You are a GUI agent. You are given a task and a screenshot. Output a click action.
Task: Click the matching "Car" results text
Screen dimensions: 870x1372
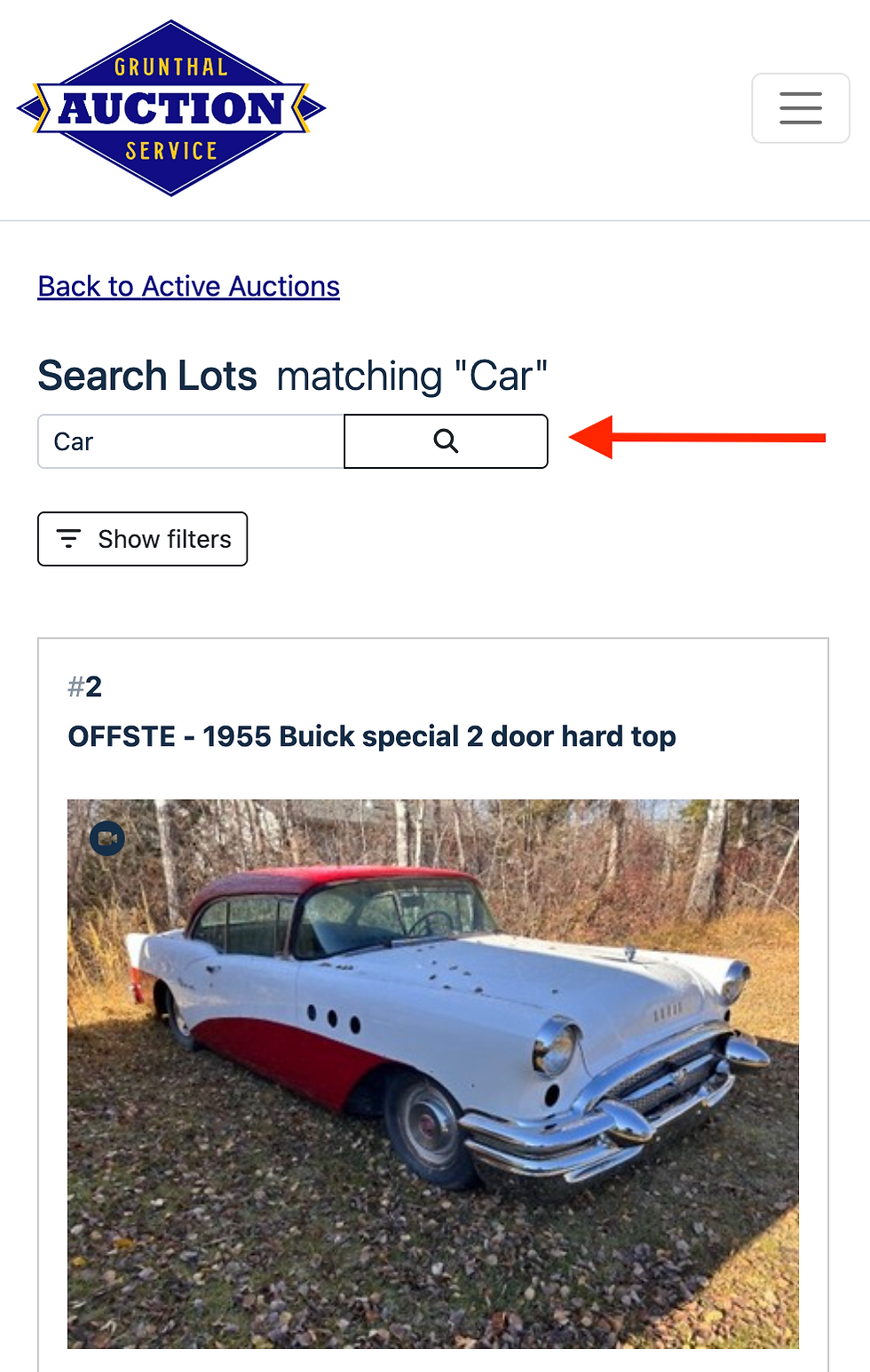412,376
